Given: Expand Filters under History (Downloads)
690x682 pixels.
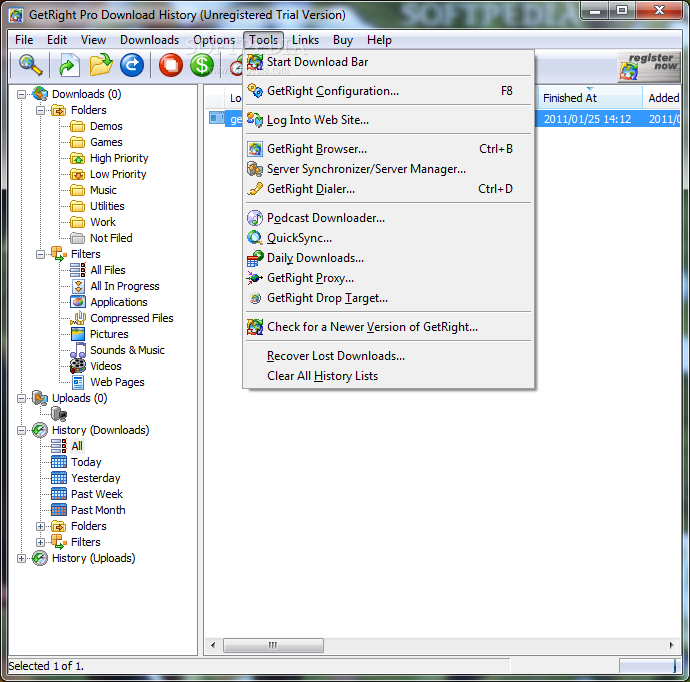Looking at the screenshot, I should click(40, 542).
